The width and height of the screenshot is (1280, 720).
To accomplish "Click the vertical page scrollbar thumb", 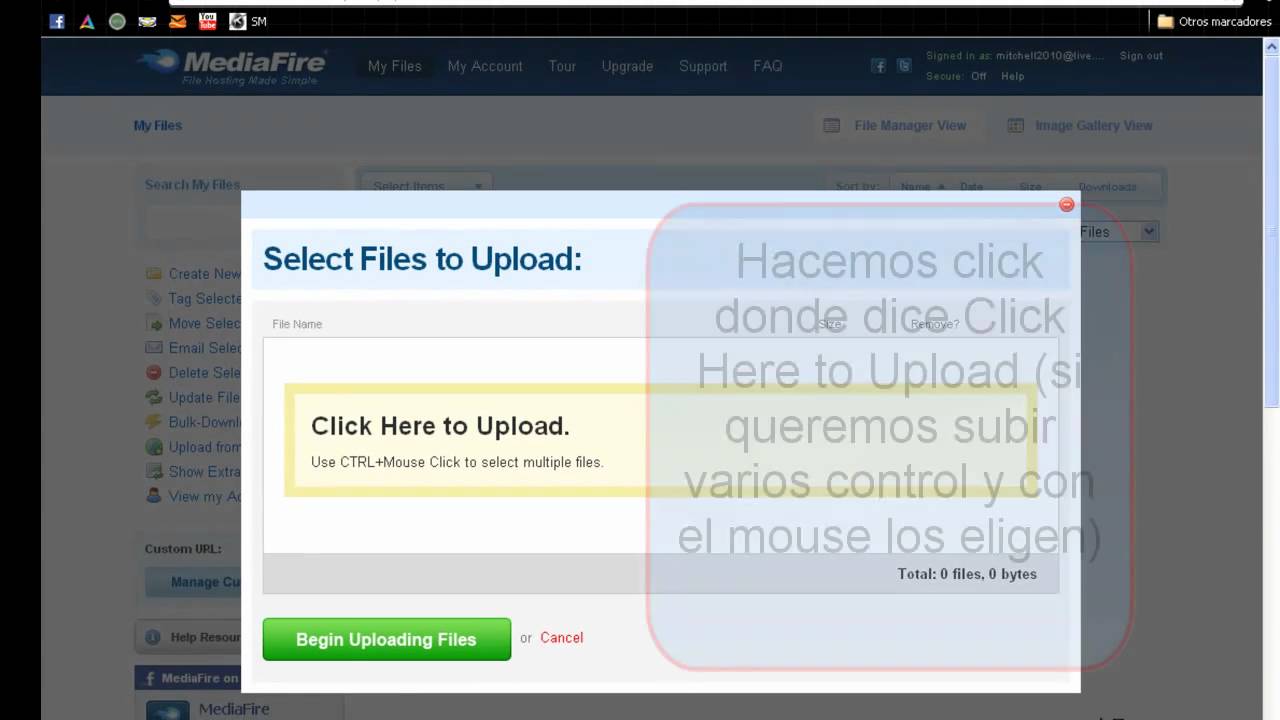I will pos(1271,232).
